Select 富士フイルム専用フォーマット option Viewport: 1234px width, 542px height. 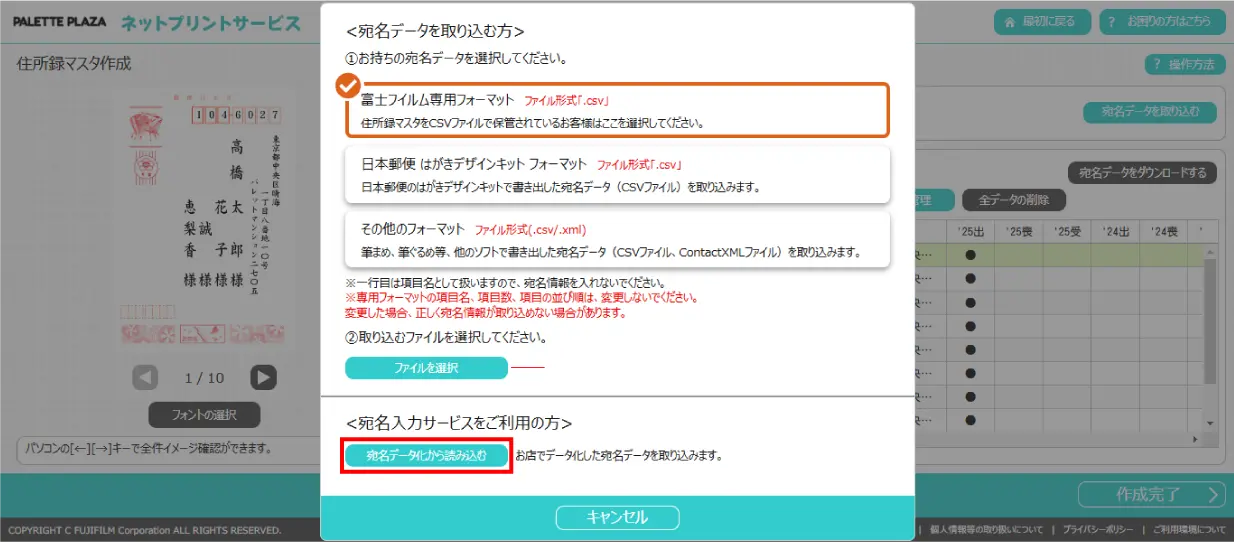616,110
